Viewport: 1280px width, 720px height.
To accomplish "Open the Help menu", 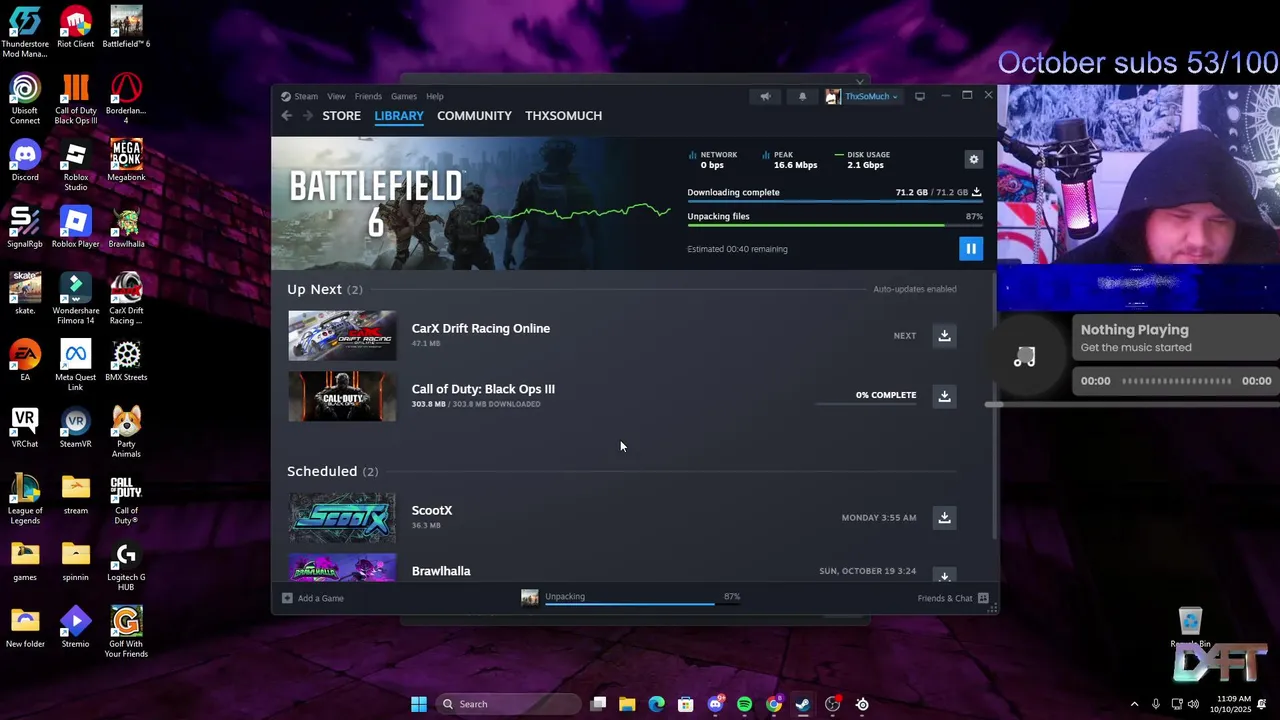I will [x=435, y=97].
